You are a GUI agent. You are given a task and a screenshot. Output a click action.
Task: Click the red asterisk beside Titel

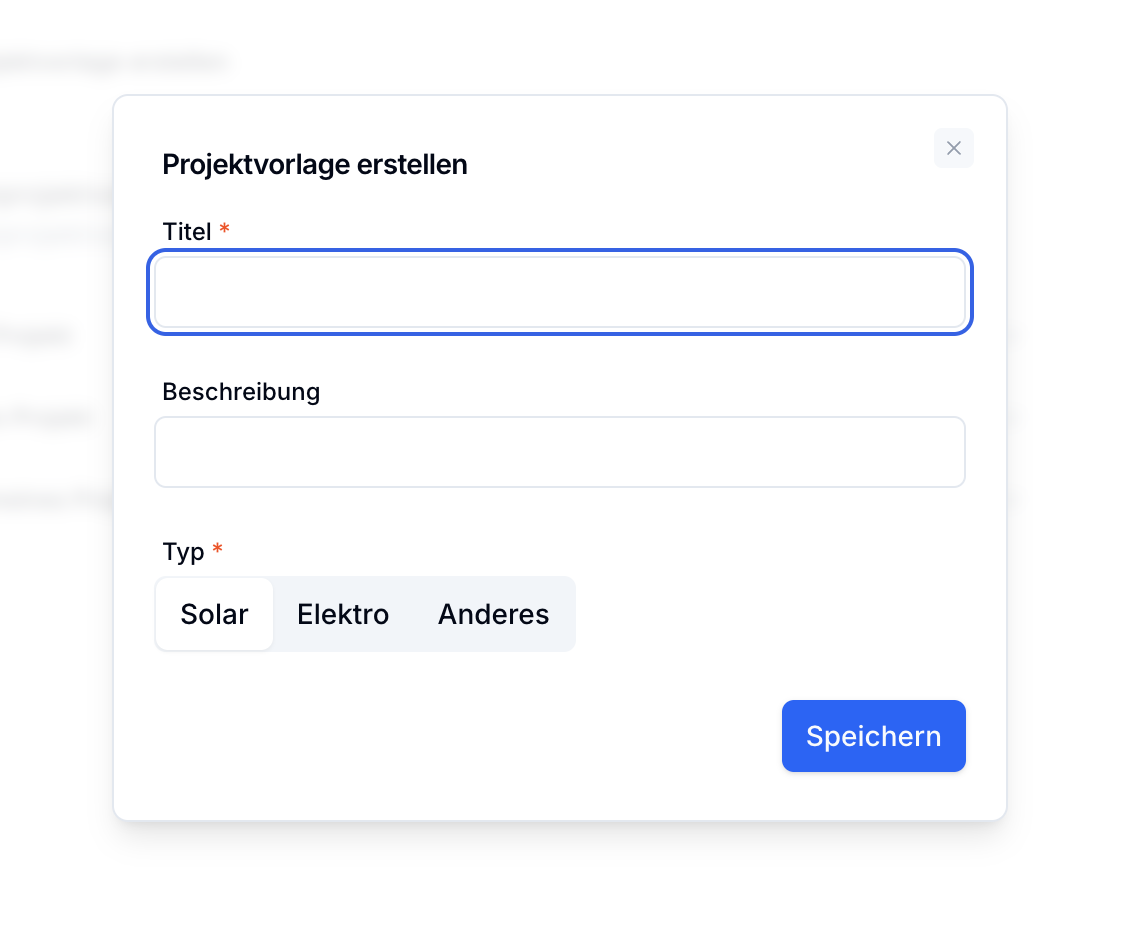[x=224, y=230]
